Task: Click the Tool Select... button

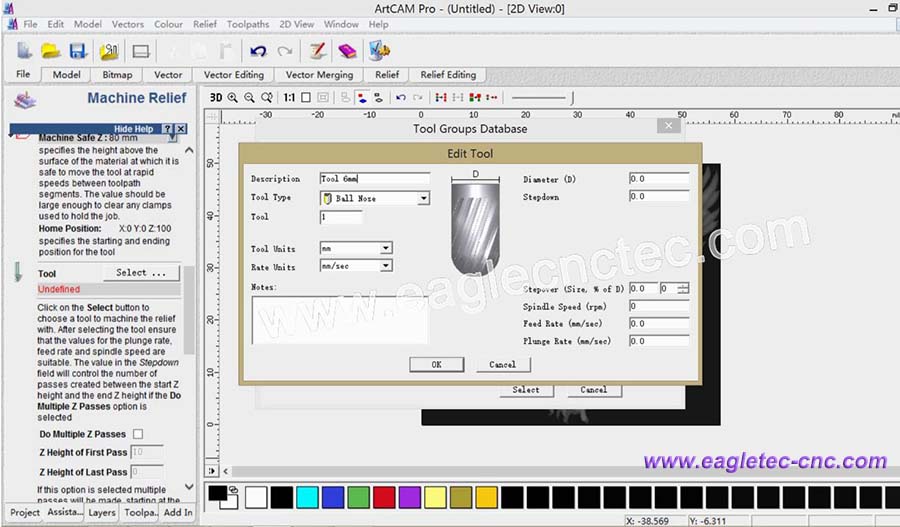Action: [x=141, y=273]
